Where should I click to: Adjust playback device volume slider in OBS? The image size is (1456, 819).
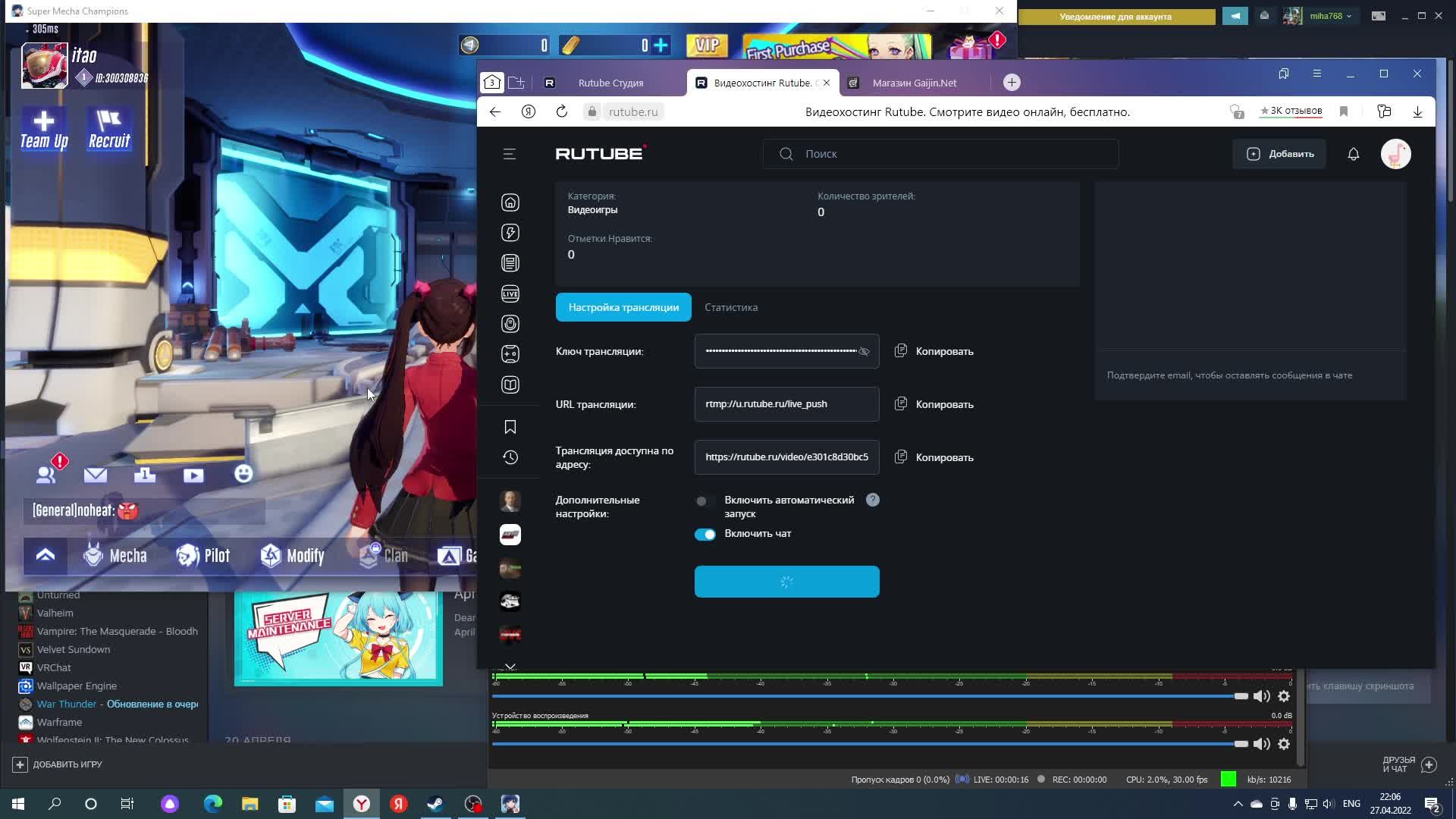click(1241, 744)
